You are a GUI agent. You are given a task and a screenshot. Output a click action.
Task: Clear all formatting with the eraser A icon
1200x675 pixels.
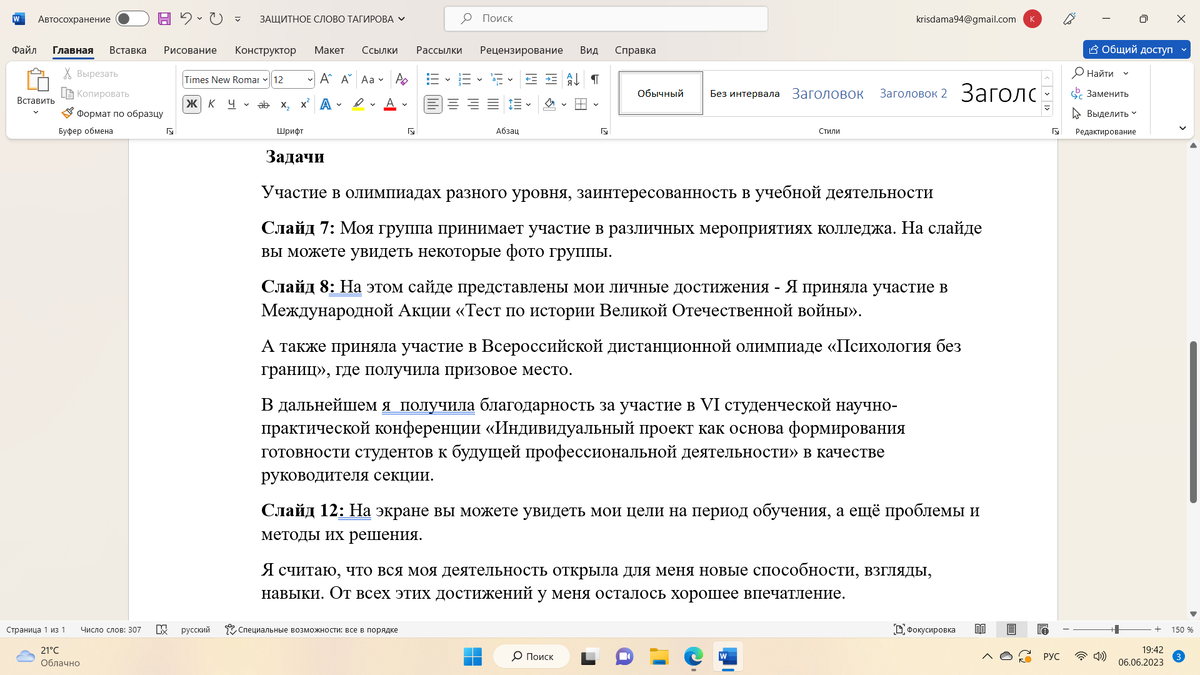coord(401,79)
